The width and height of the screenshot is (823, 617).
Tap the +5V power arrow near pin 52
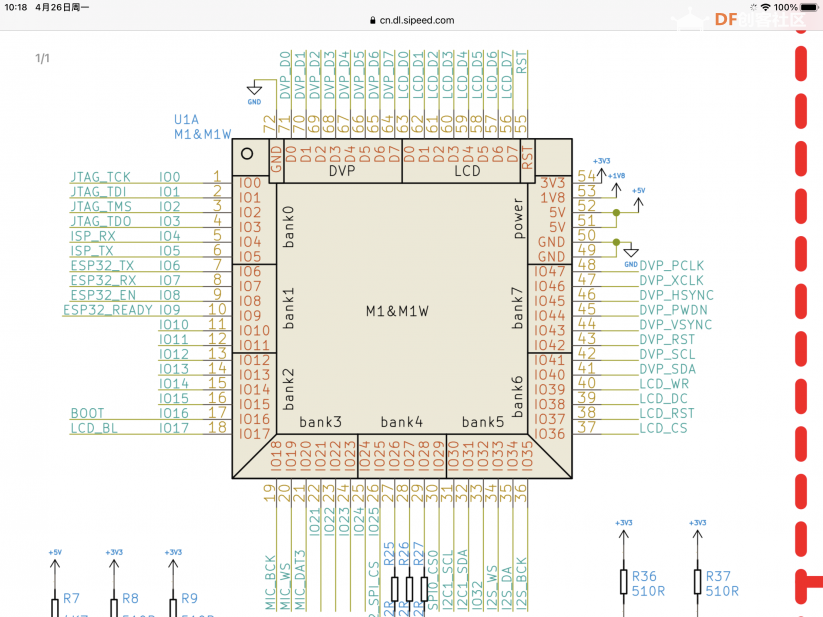(638, 199)
